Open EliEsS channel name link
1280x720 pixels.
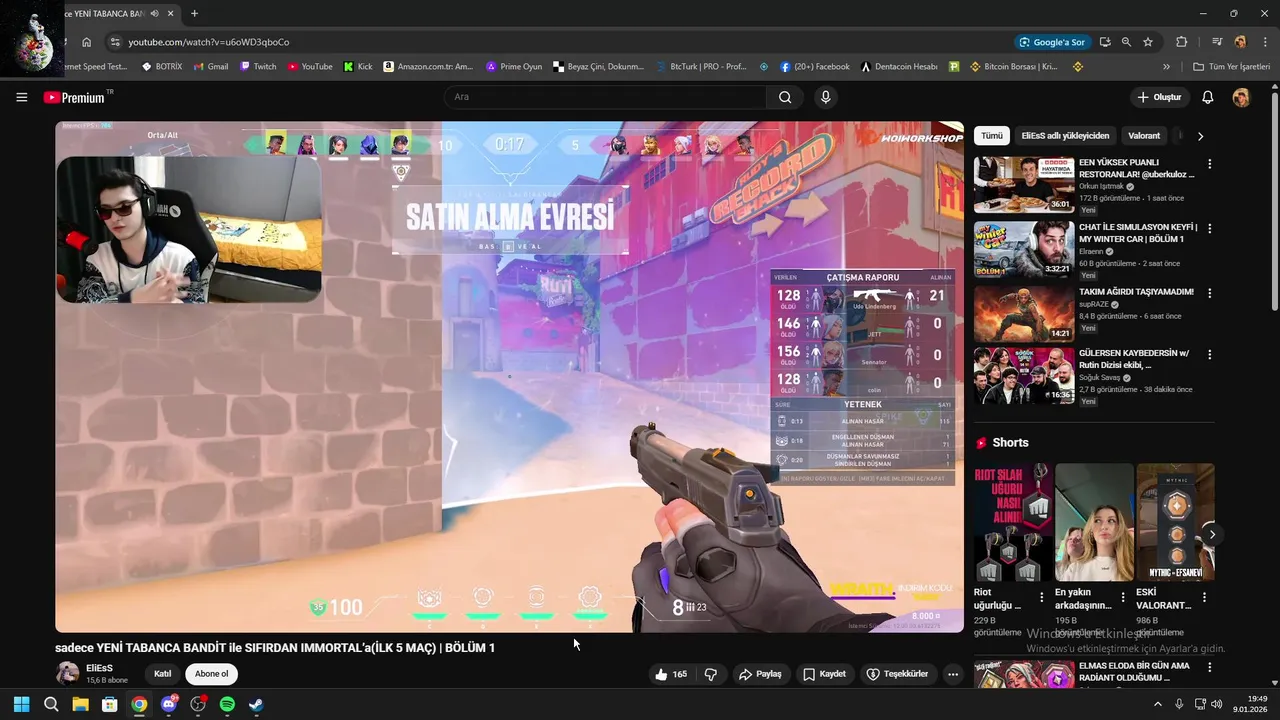pos(99,667)
